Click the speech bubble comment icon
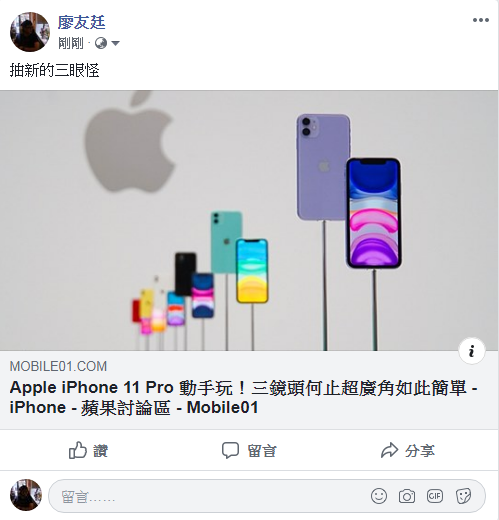 pos(230,450)
